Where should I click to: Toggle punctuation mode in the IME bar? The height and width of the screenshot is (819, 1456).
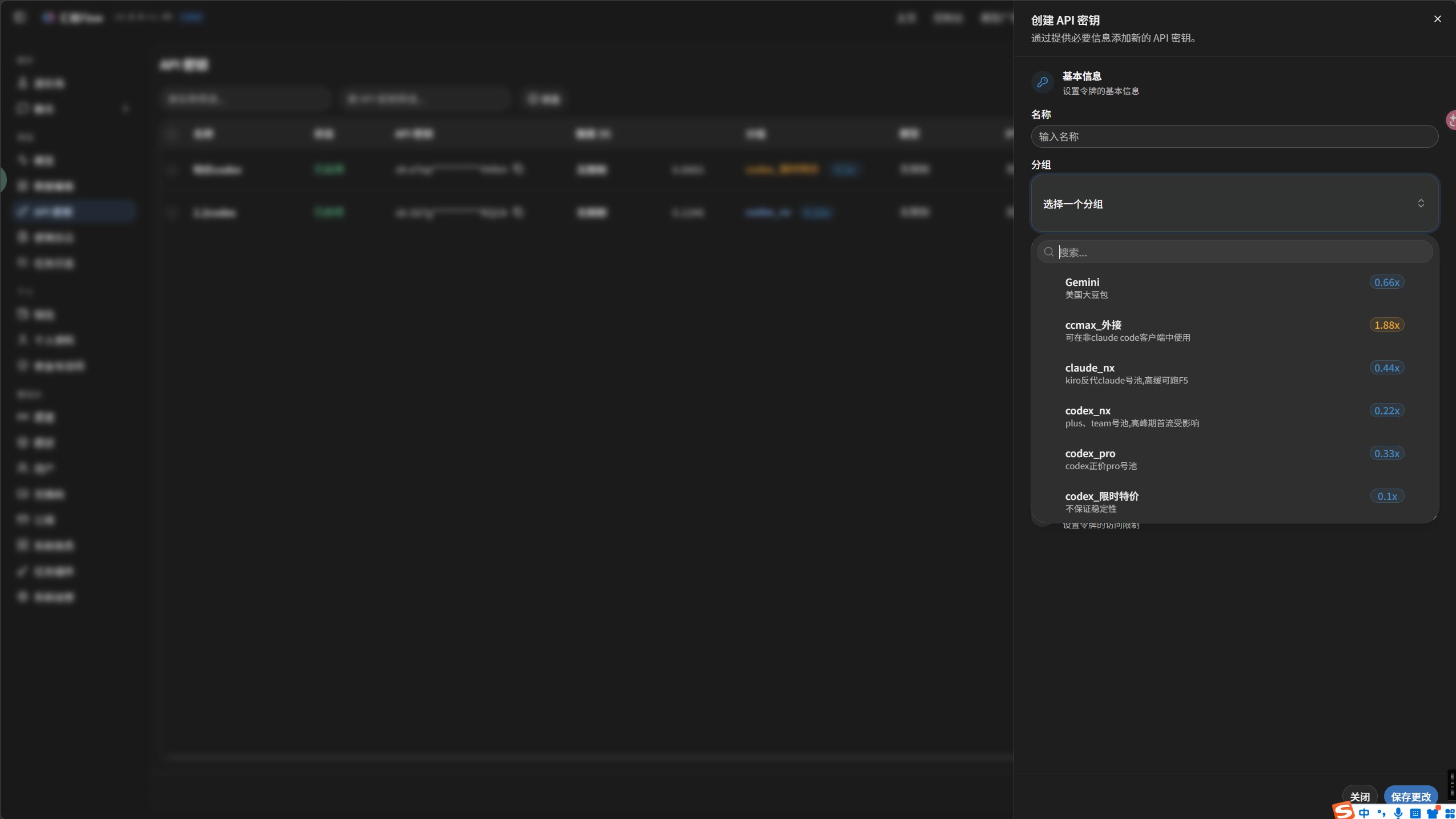1381,813
